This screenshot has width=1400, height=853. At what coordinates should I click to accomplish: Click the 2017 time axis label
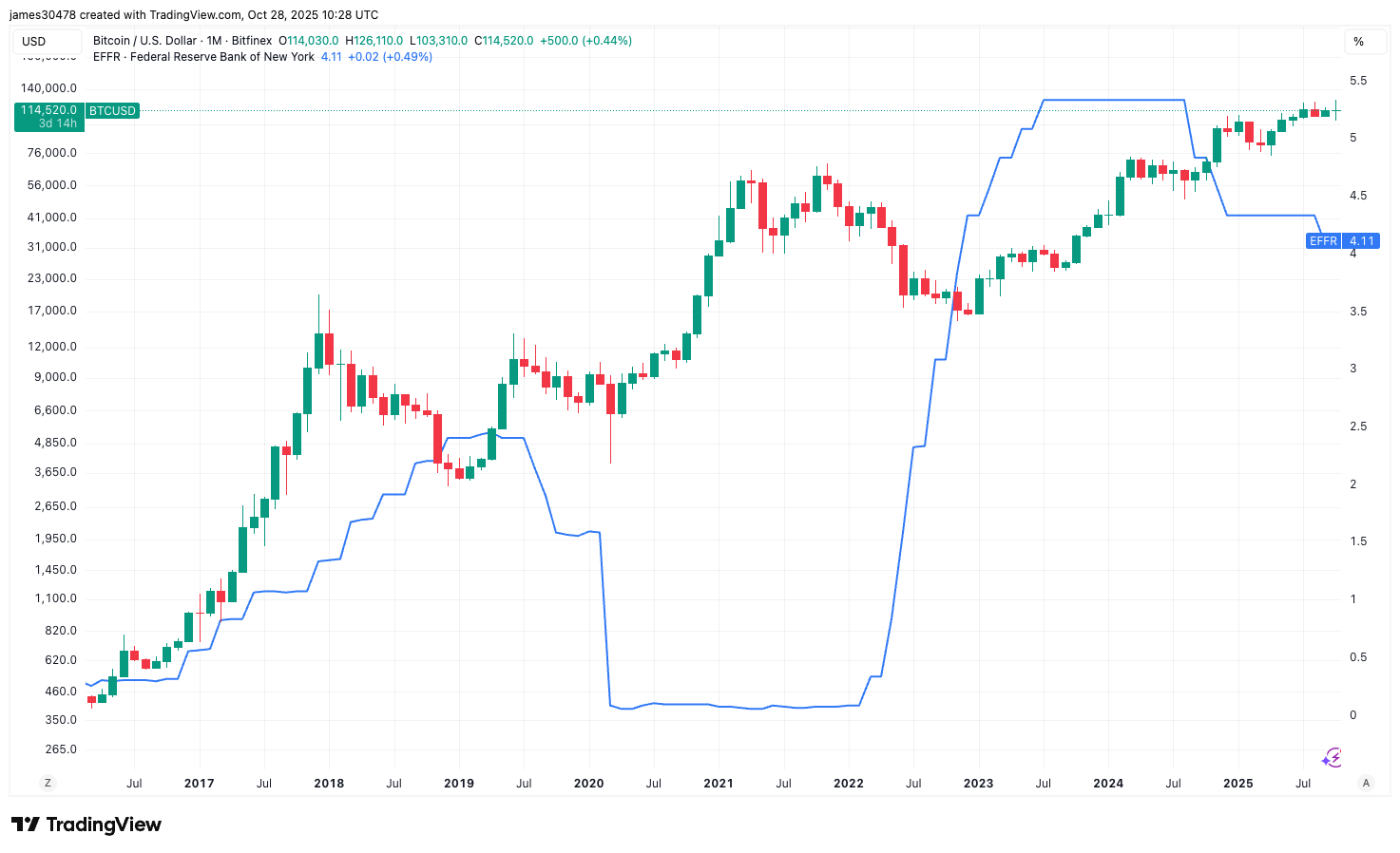[x=199, y=784]
